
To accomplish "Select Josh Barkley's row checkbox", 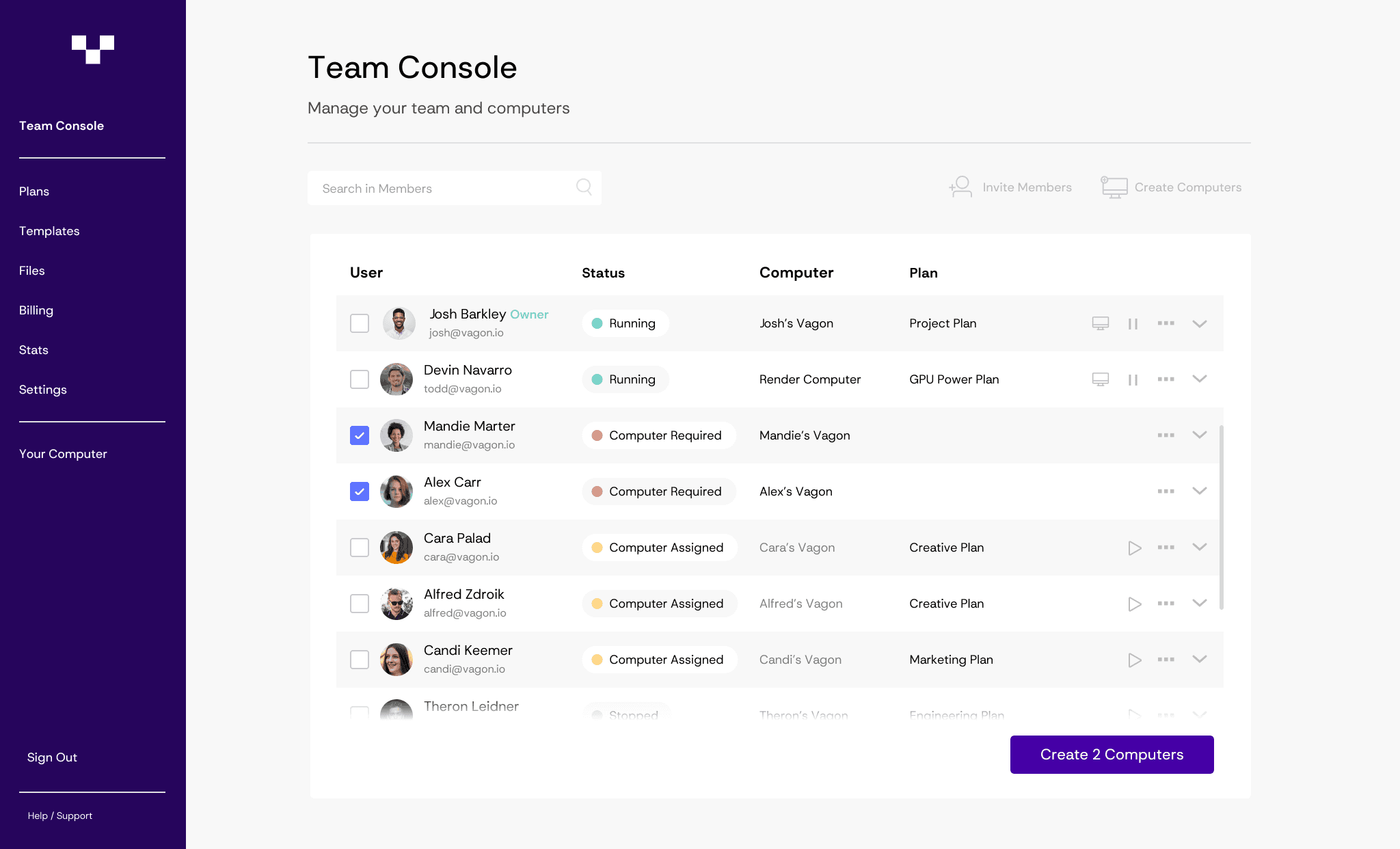I will coord(359,323).
